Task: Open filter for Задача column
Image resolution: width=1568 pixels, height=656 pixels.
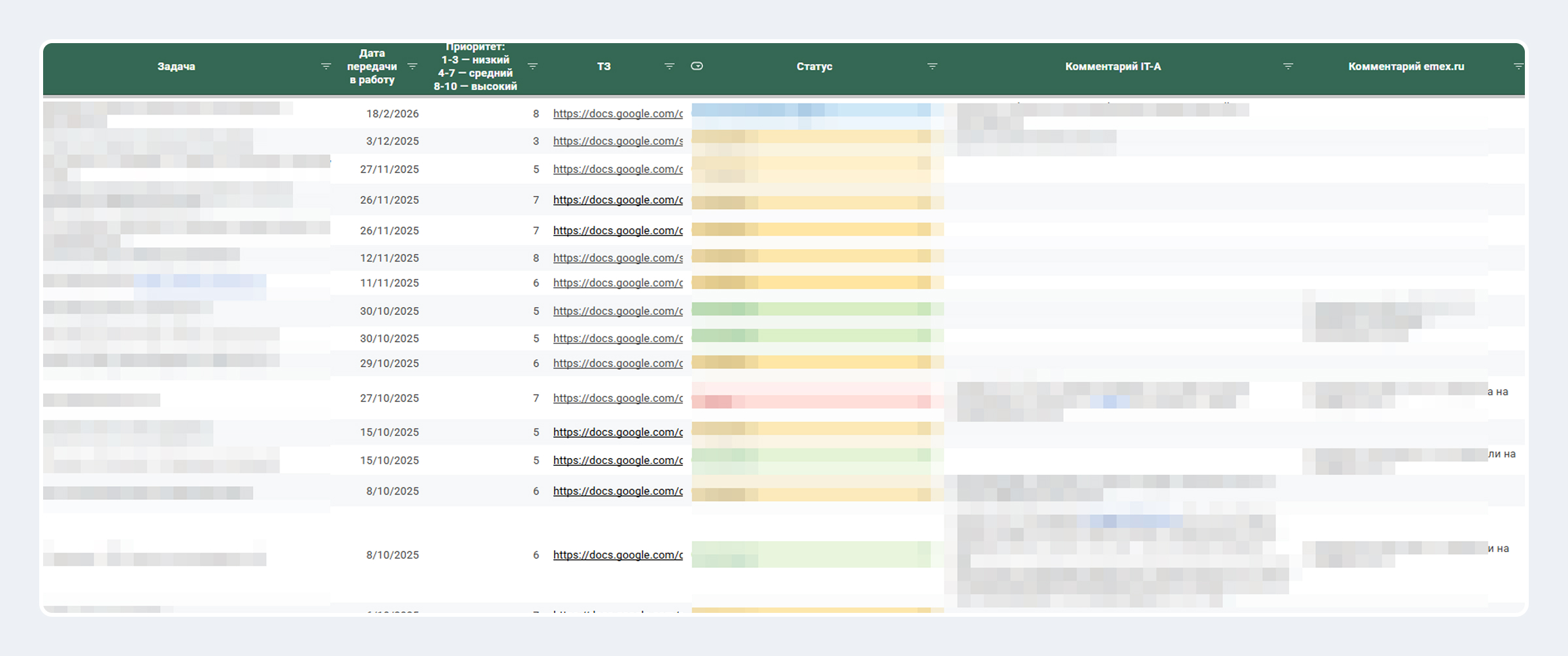Action: (x=326, y=67)
